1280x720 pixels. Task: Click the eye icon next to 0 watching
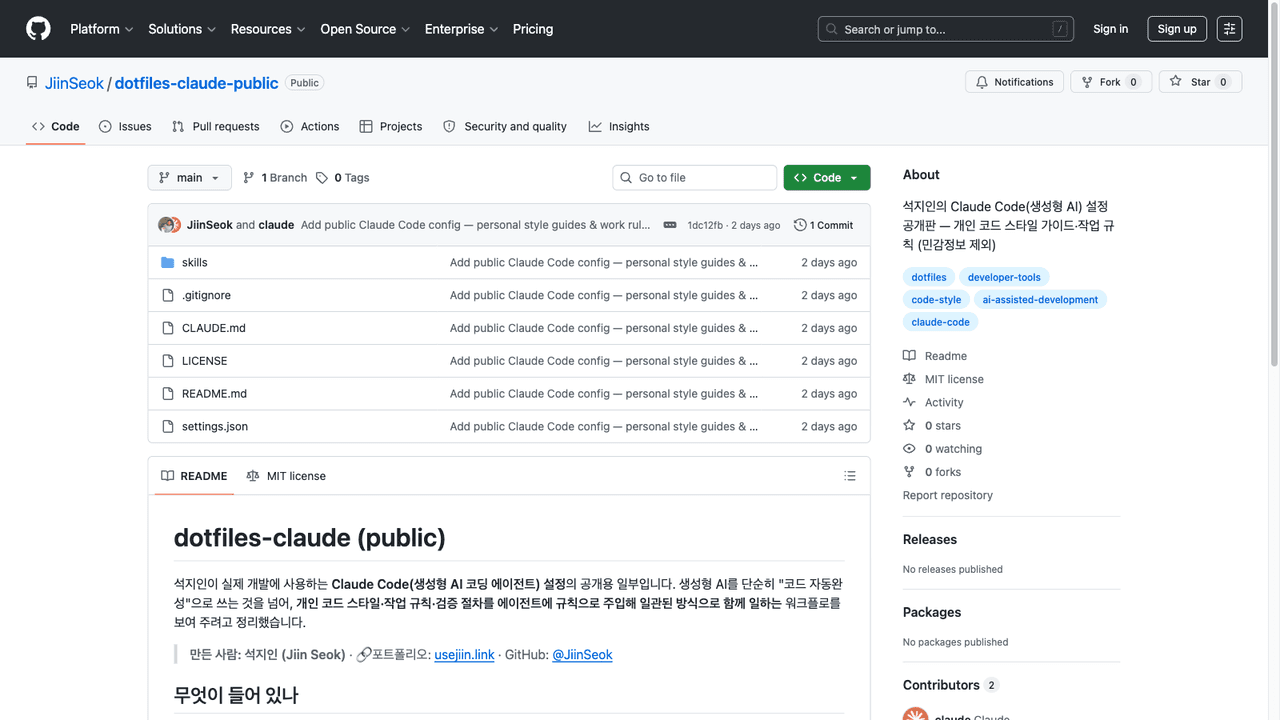pyautogui.click(x=909, y=449)
